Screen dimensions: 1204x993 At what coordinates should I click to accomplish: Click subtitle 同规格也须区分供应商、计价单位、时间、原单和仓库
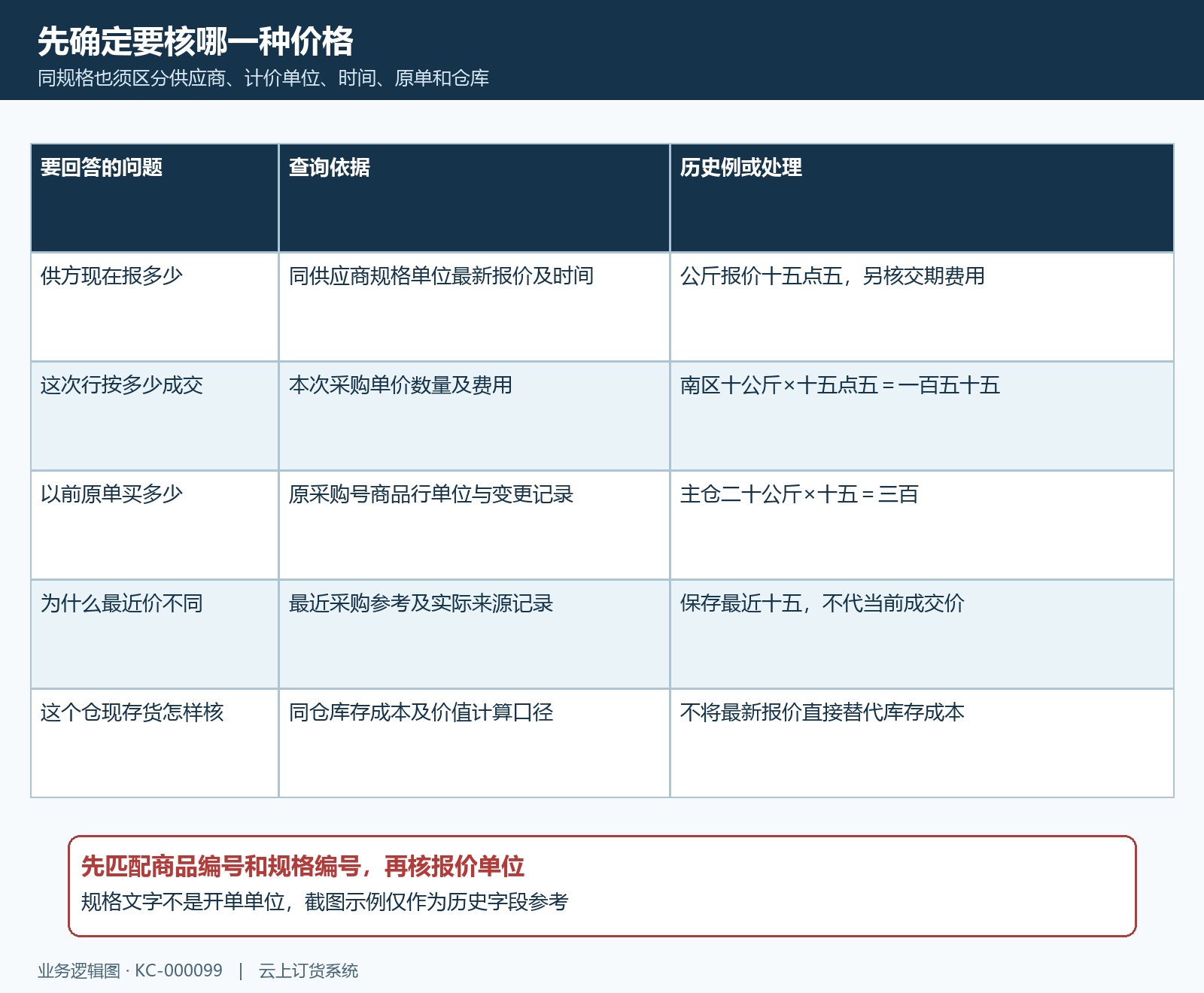point(263,78)
